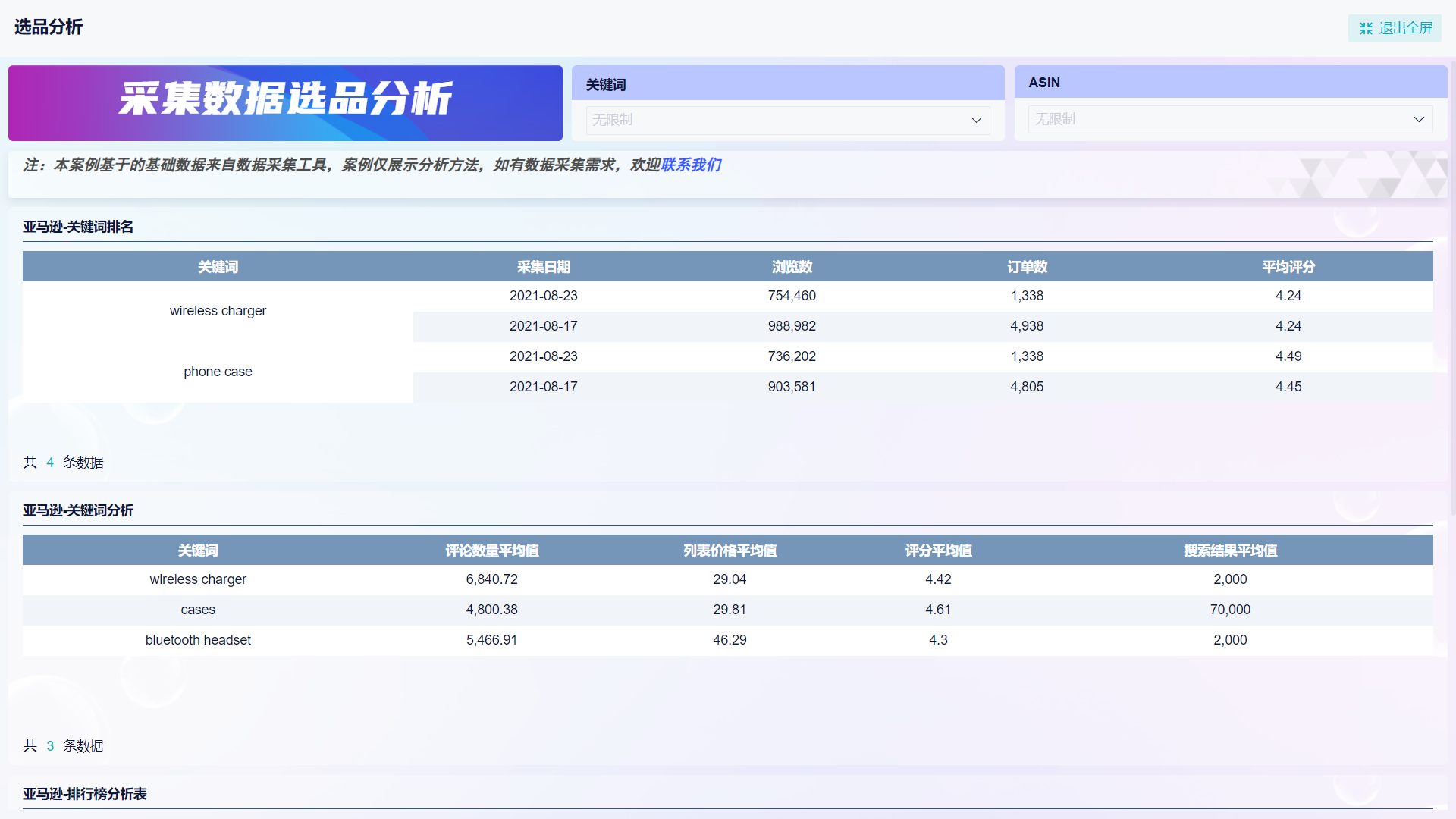The image size is (1456, 819).
Task: Click the exit fullscreen icon
Action: point(1366,28)
